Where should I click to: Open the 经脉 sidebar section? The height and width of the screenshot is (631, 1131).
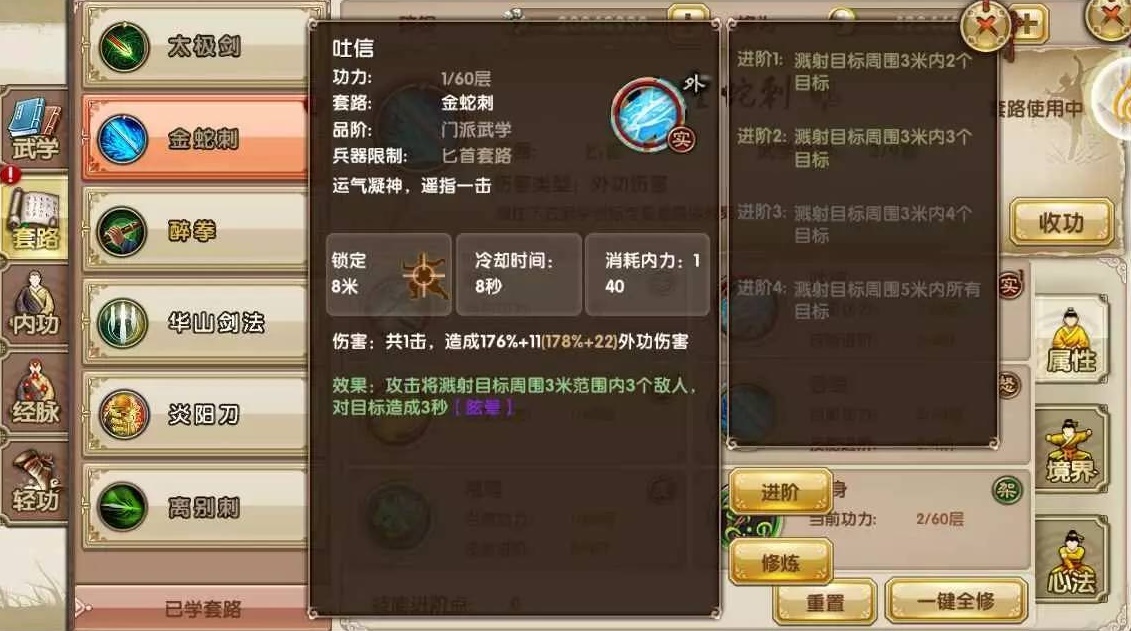click(34, 394)
